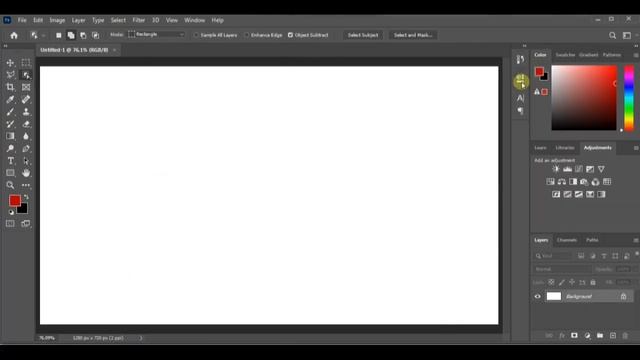Screen dimensions: 640x360
Task: Select the Dodge tool
Action: pyautogui.click(x=10, y=149)
